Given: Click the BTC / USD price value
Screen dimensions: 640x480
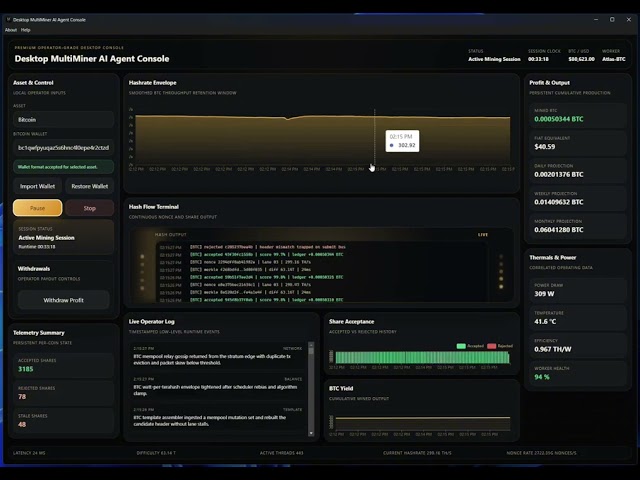Looking at the screenshot, I should [581, 59].
